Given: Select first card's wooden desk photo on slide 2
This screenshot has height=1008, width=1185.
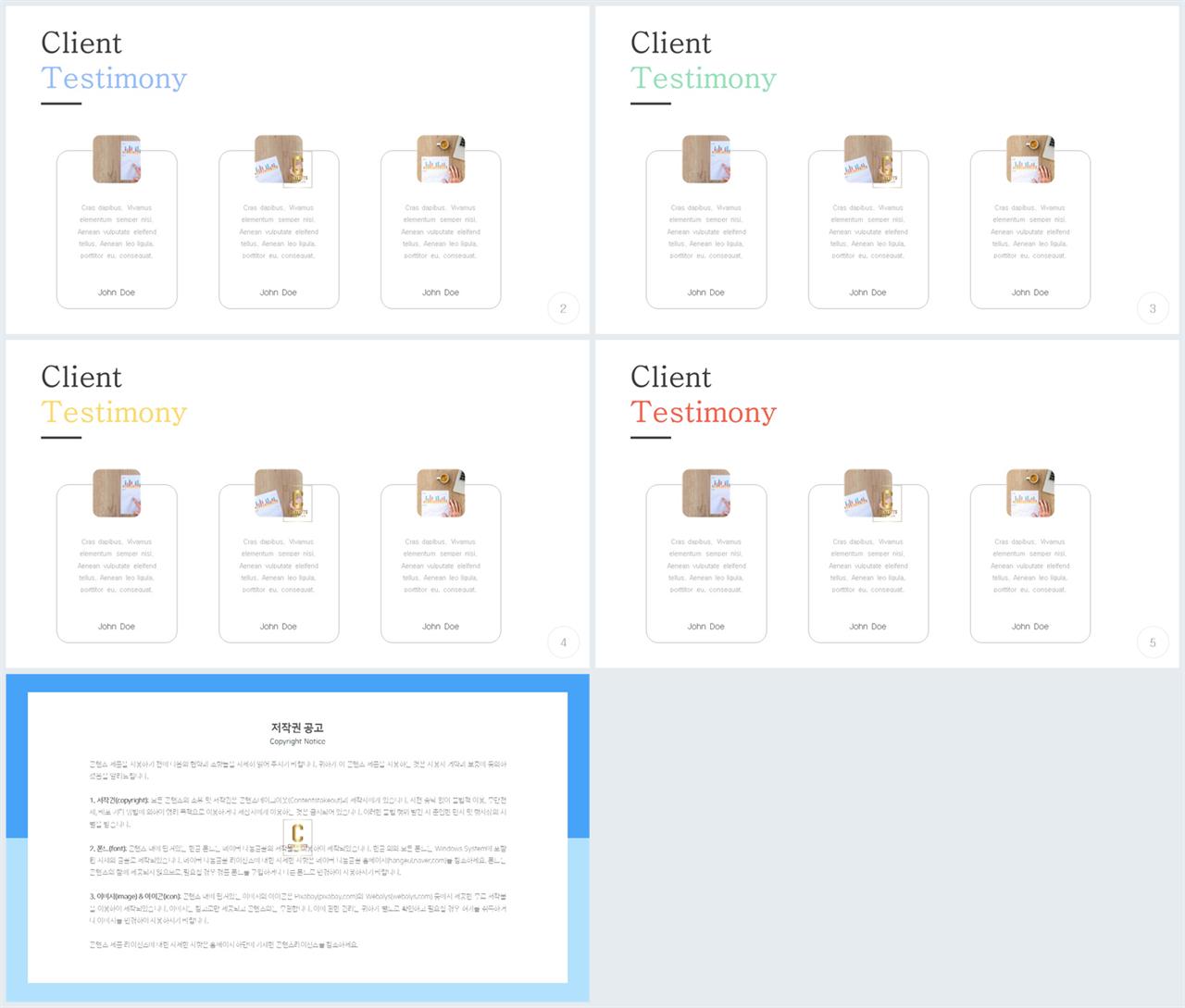Looking at the screenshot, I should coord(117,159).
